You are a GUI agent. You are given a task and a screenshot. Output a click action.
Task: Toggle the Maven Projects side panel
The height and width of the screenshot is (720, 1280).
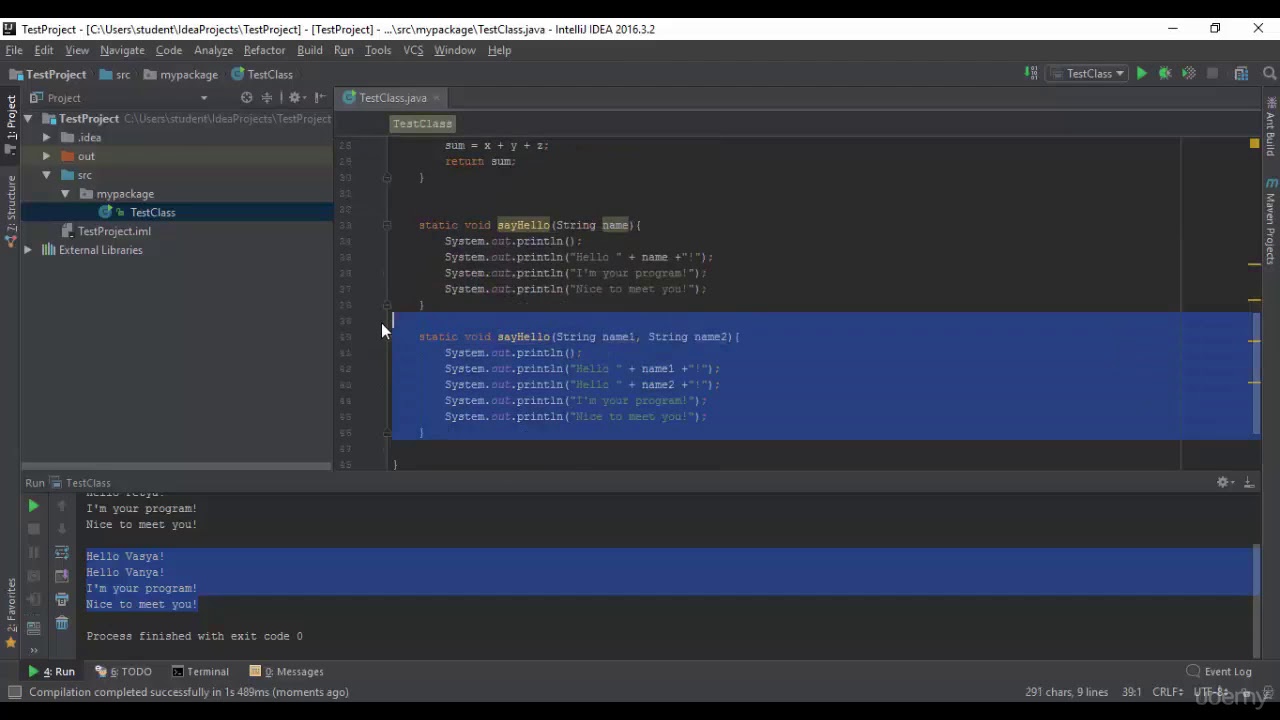[1271, 220]
